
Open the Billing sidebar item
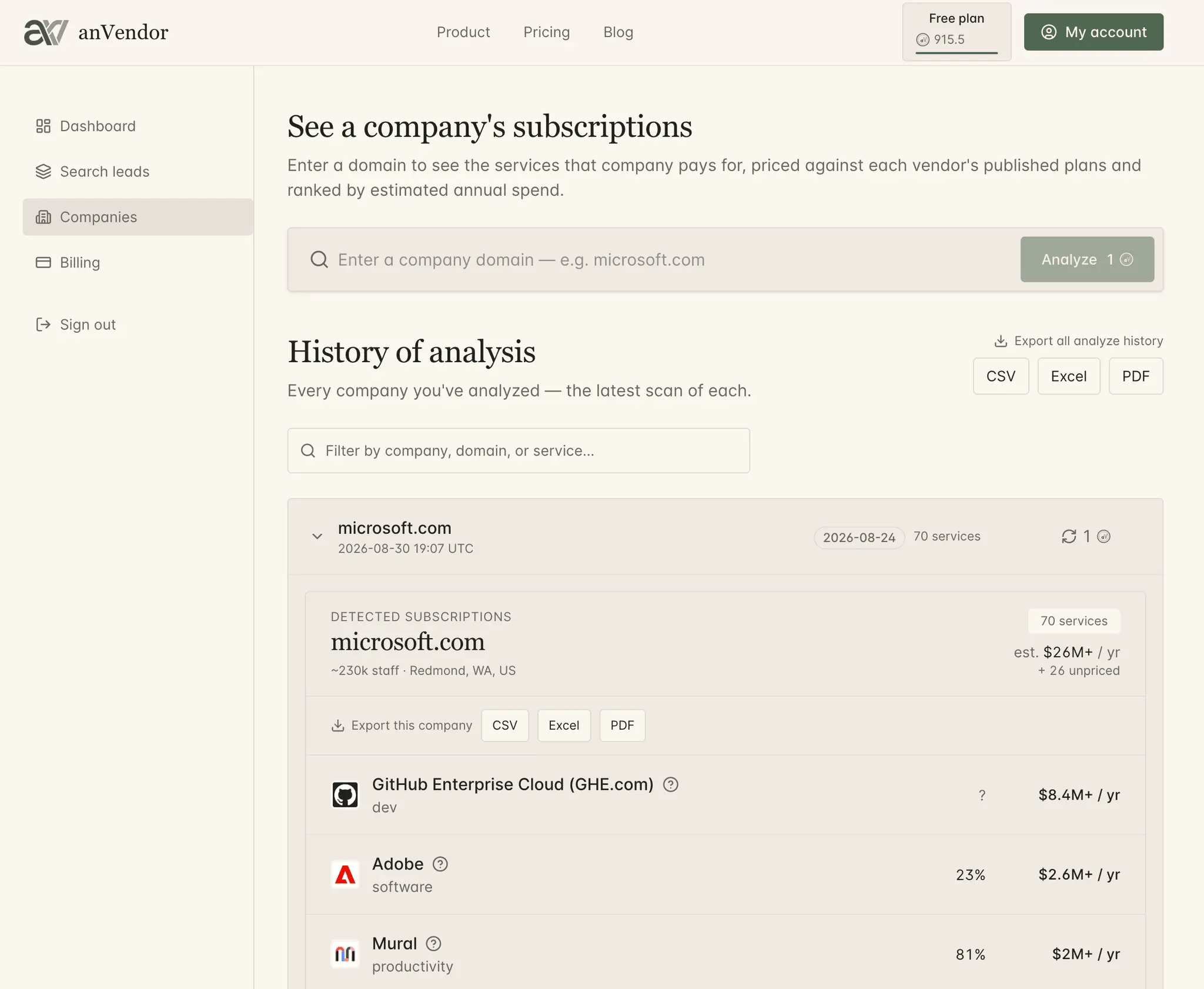point(138,262)
